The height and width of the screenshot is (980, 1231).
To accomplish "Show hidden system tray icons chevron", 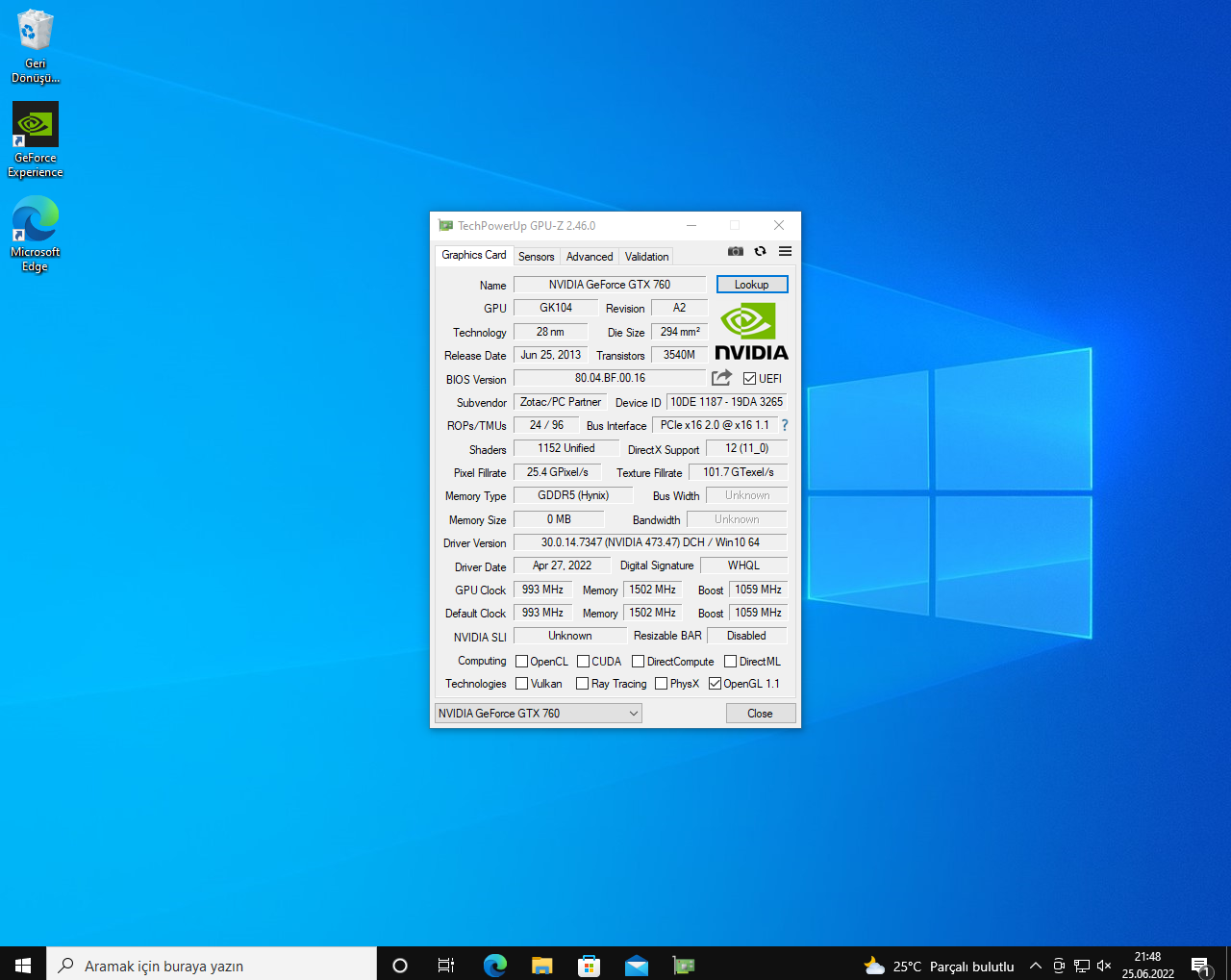I will (1035, 966).
